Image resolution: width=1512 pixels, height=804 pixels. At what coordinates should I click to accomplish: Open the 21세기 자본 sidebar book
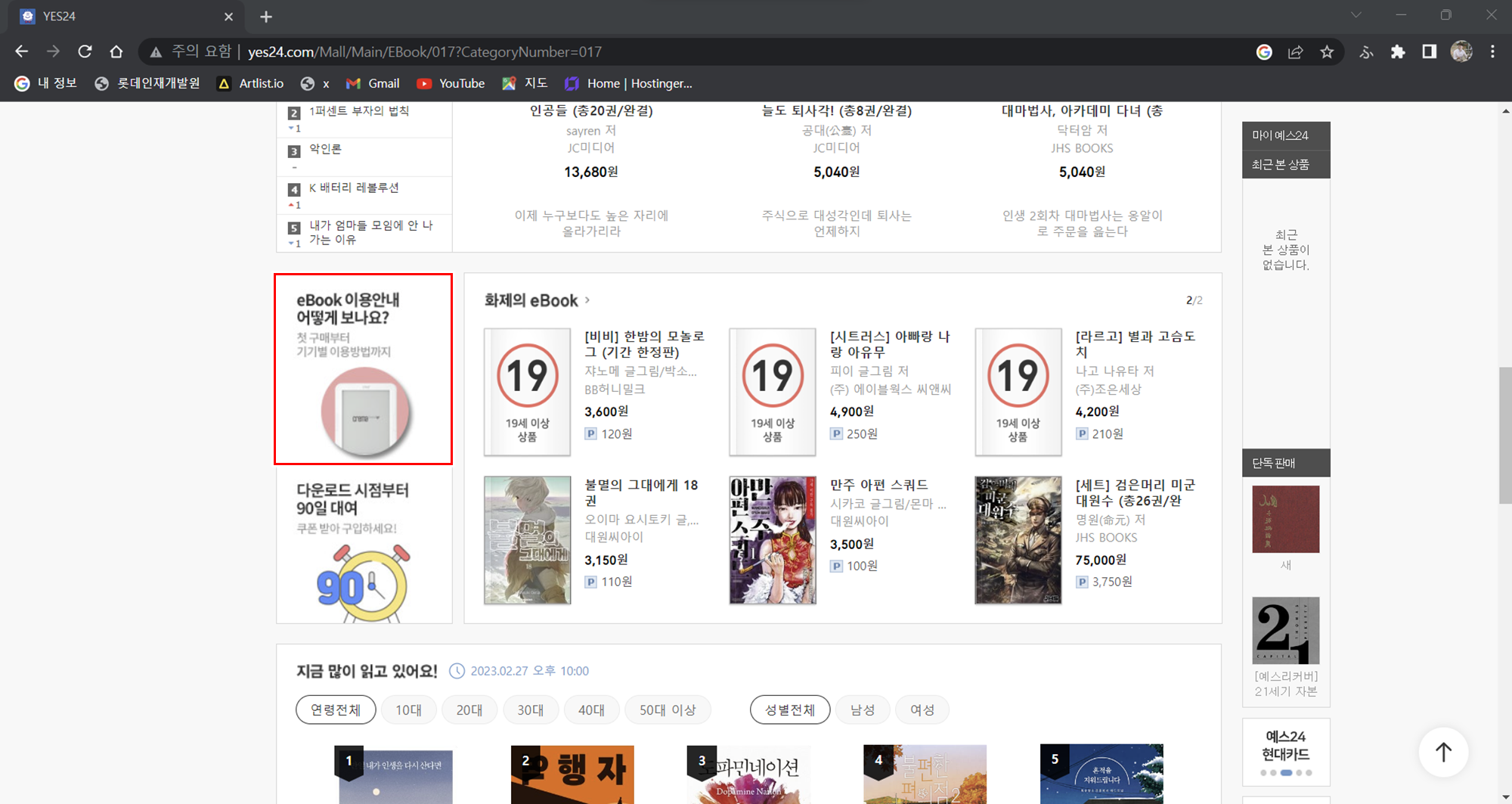click(x=1286, y=631)
